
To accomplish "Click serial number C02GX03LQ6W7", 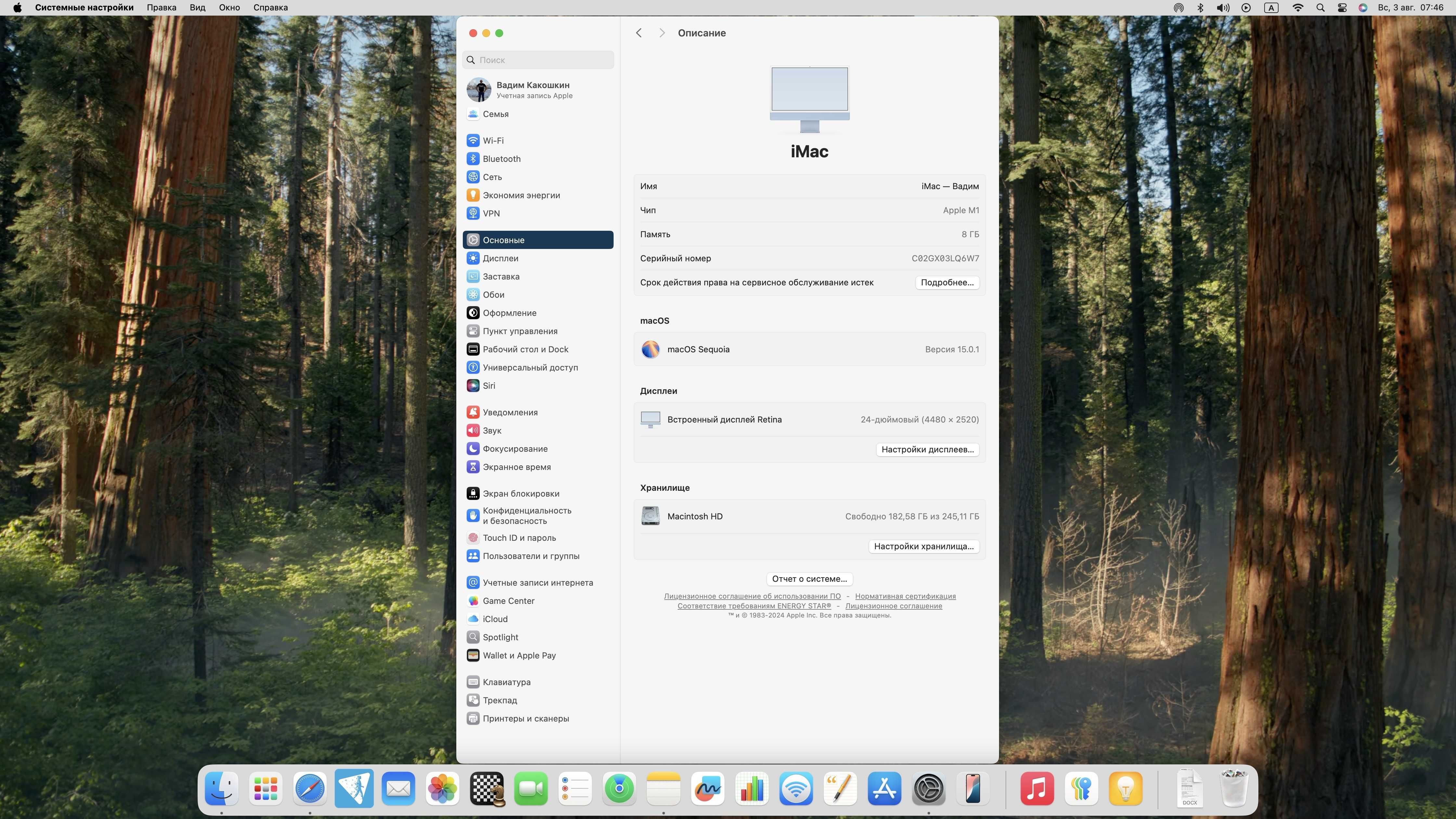I will click(945, 258).
